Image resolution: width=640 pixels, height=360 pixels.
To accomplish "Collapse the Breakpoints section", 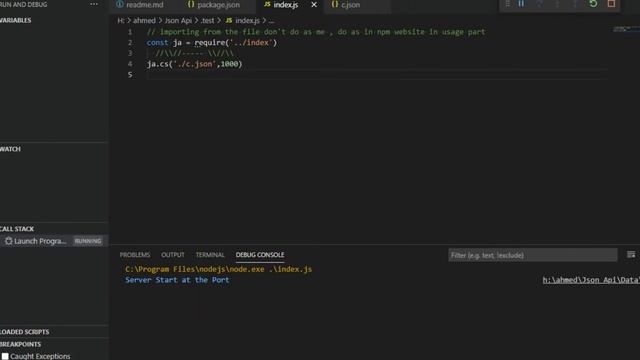I will pyautogui.click(x=20, y=344).
